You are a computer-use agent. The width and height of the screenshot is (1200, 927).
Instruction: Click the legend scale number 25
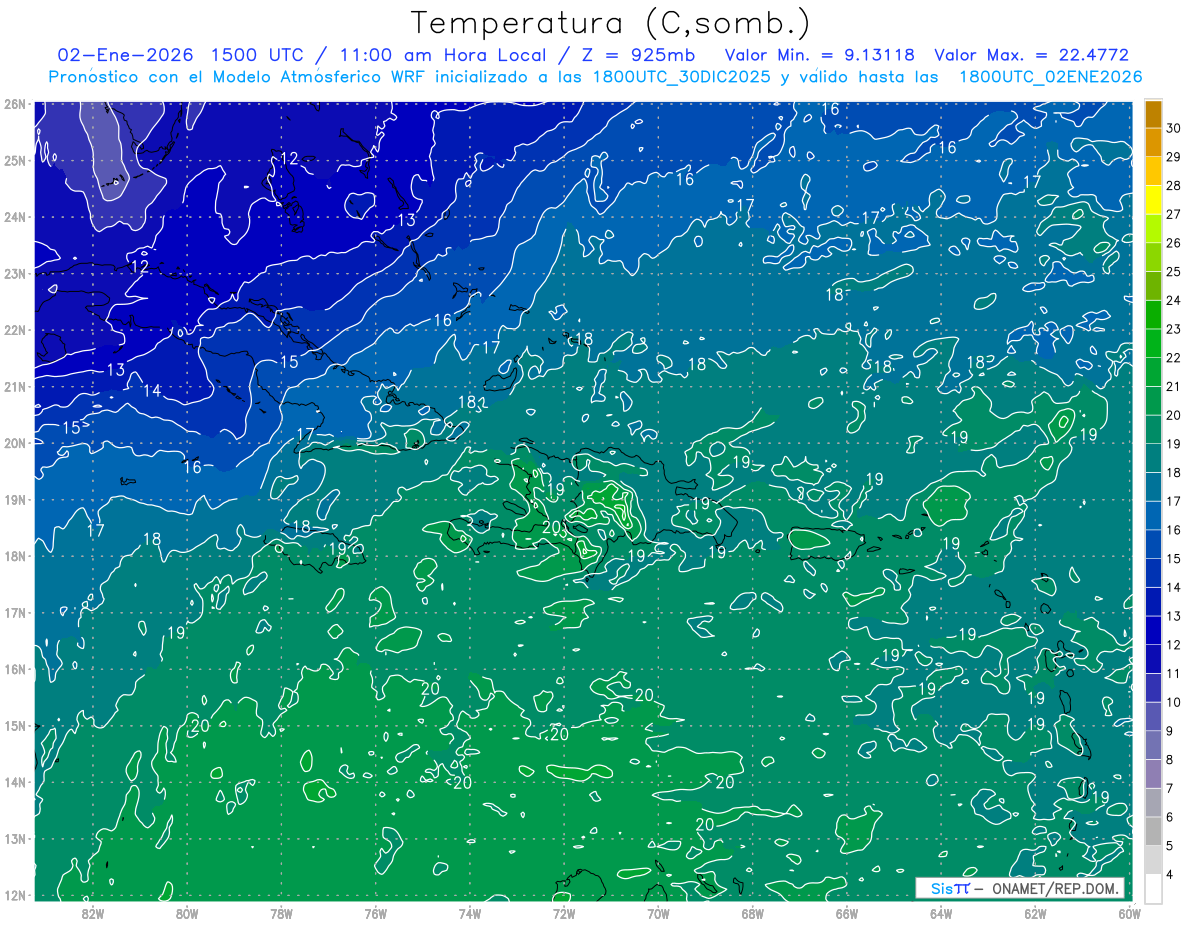coord(1174,272)
